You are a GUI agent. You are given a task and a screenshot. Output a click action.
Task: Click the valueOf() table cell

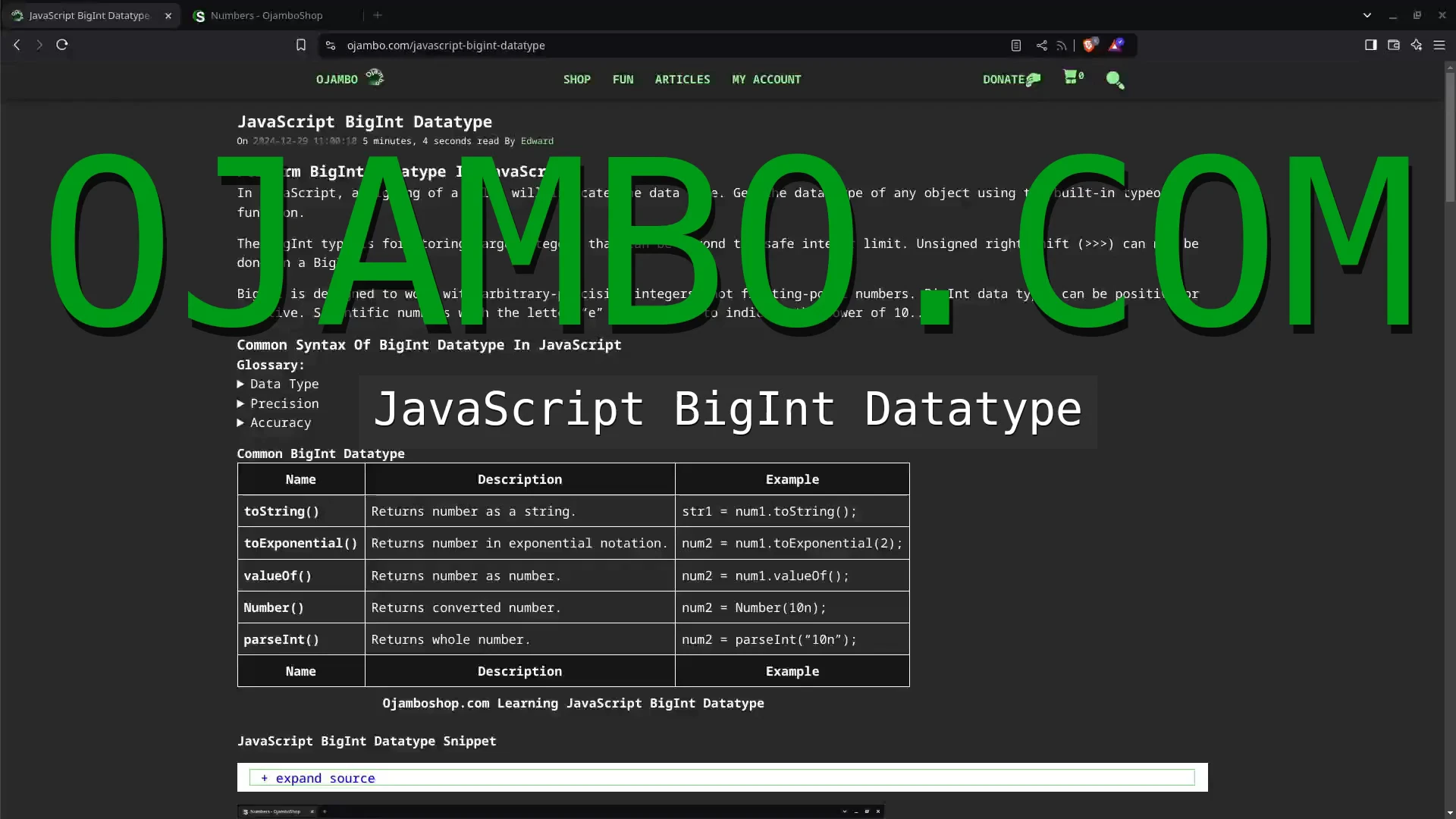point(301,576)
